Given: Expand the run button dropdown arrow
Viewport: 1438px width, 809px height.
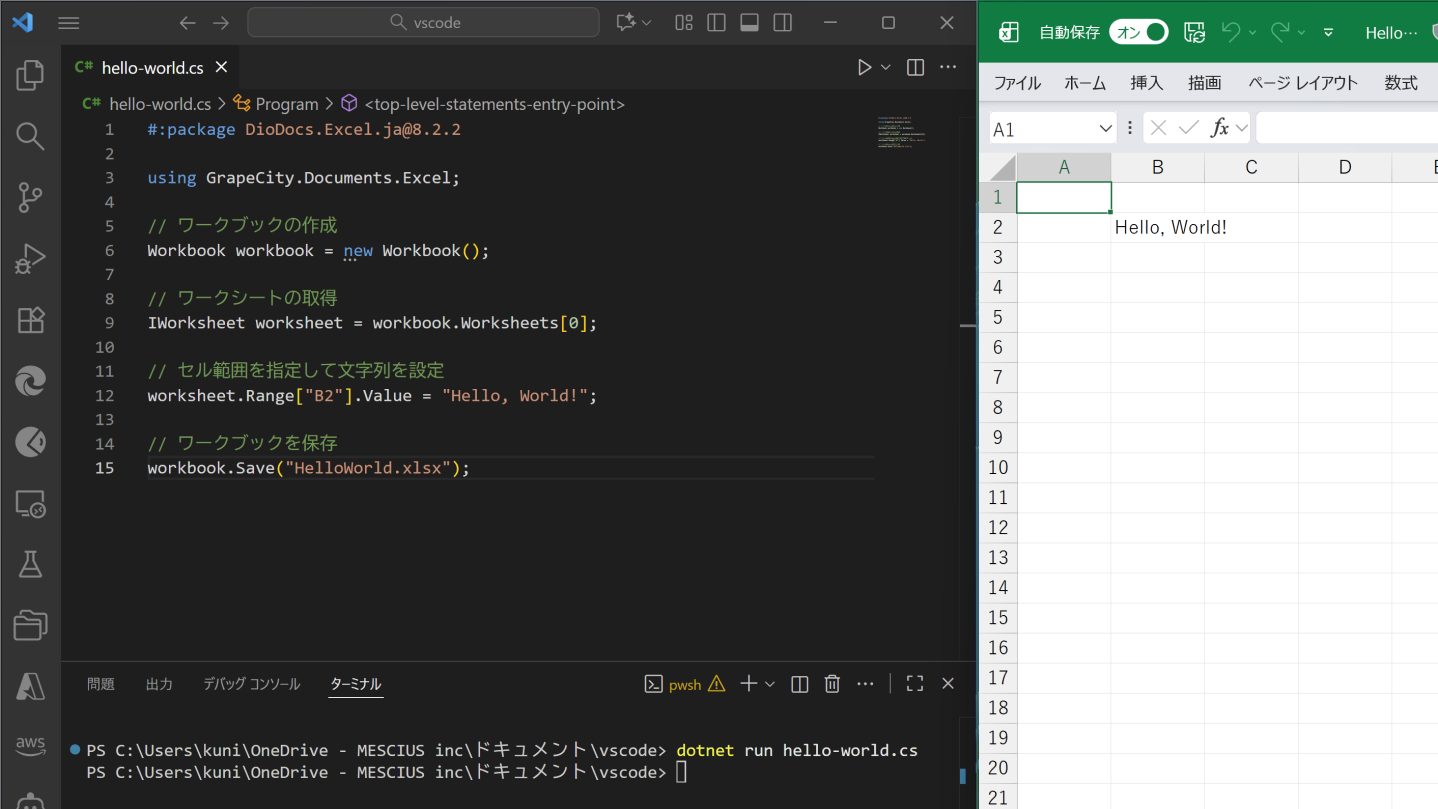Looking at the screenshot, I should (x=886, y=67).
